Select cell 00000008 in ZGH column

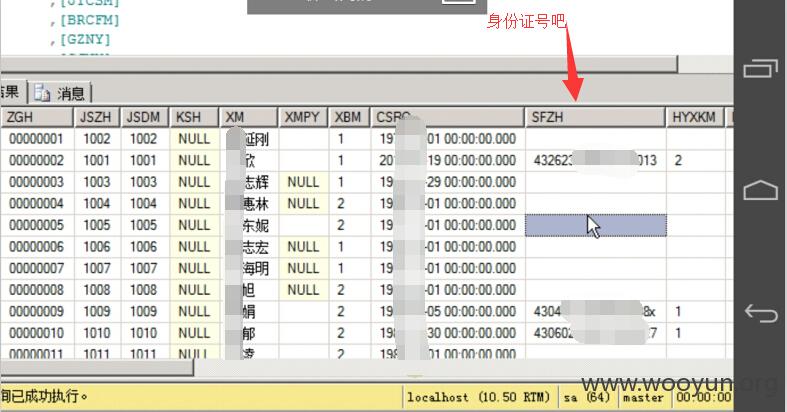pyautogui.click(x=38, y=290)
